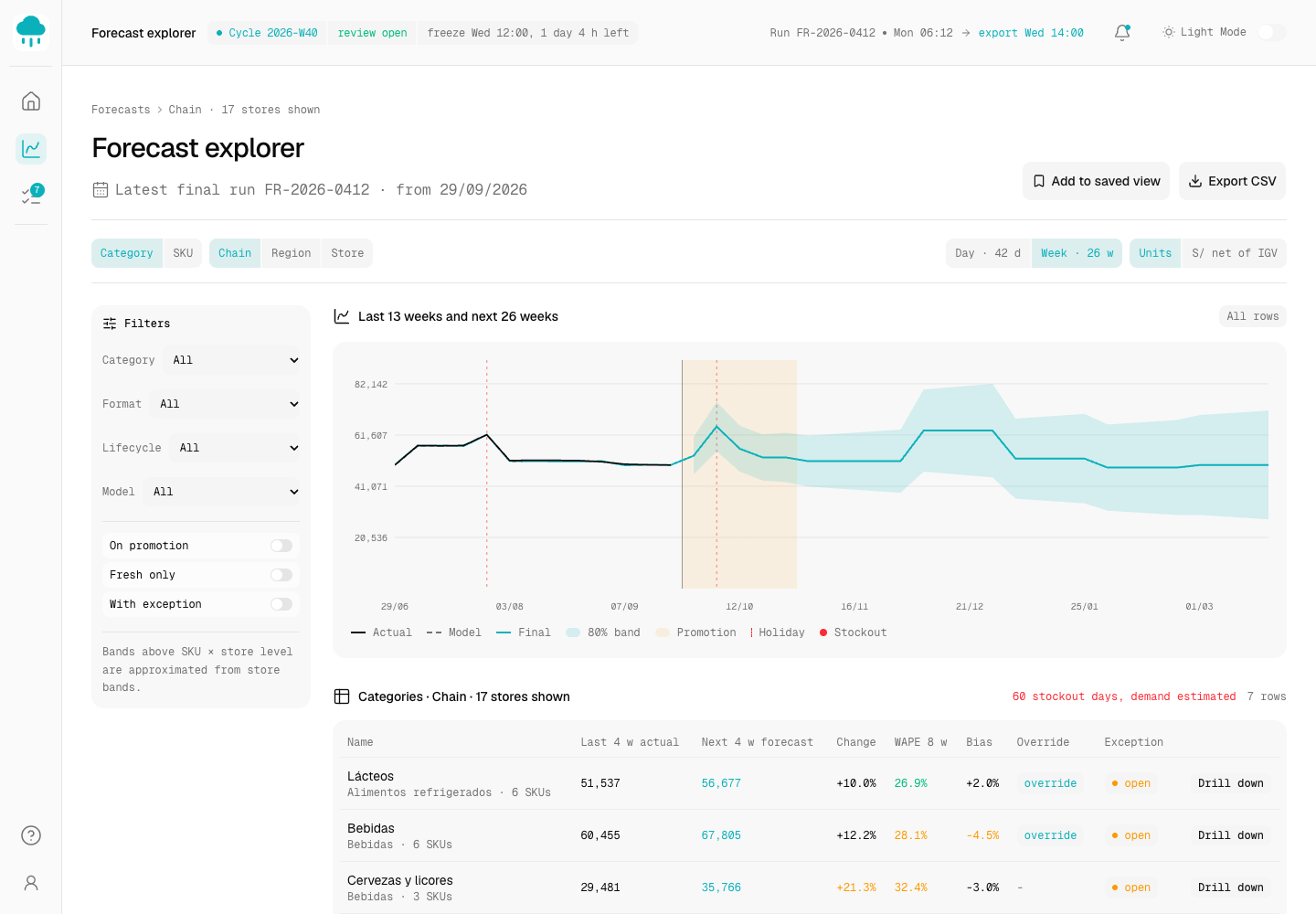Viewport: 1316px width, 914px height.
Task: Select the Category grouping tab
Action: coord(127,253)
